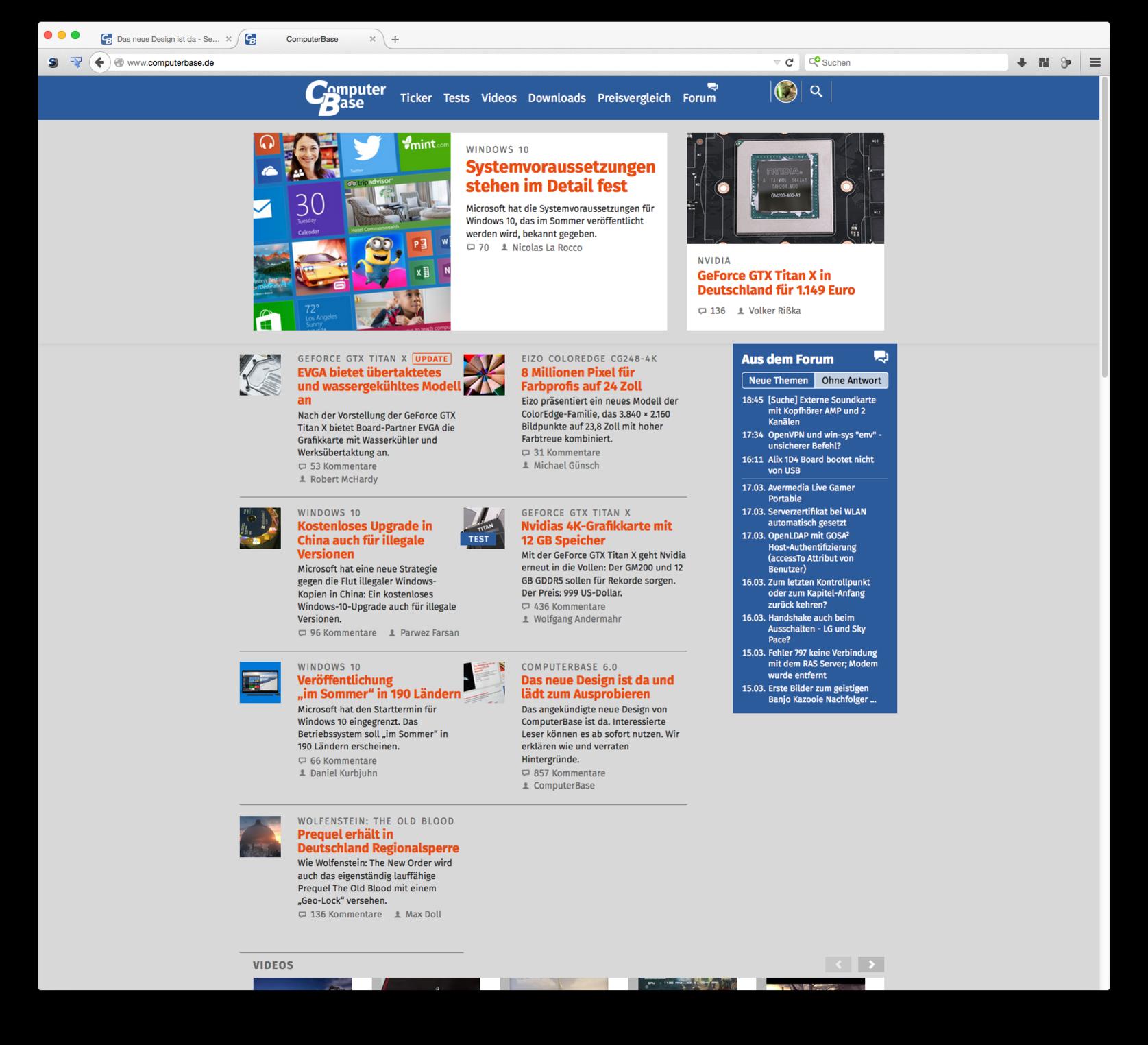This screenshot has height=1045, width=1148.
Task: Click the Windows 10 tiles feature image
Action: click(352, 232)
